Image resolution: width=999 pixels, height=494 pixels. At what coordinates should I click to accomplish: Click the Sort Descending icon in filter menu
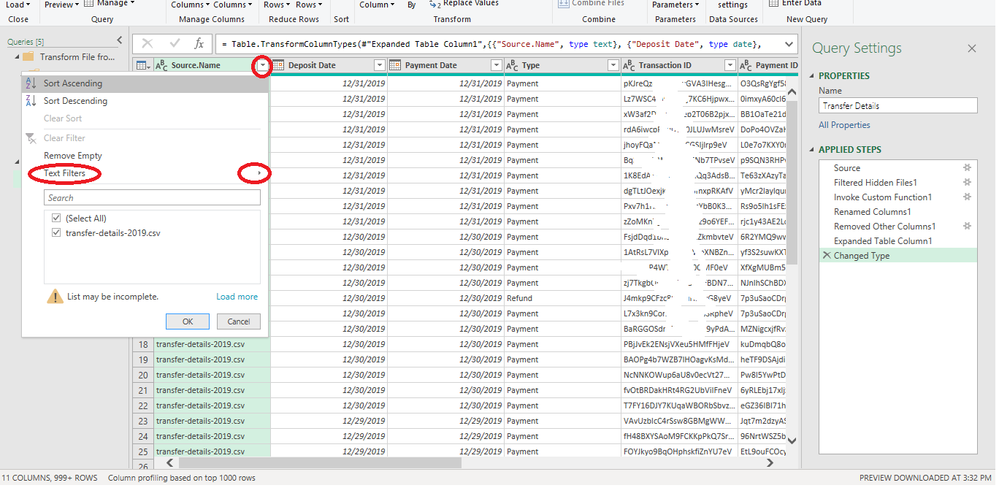tap(30, 101)
